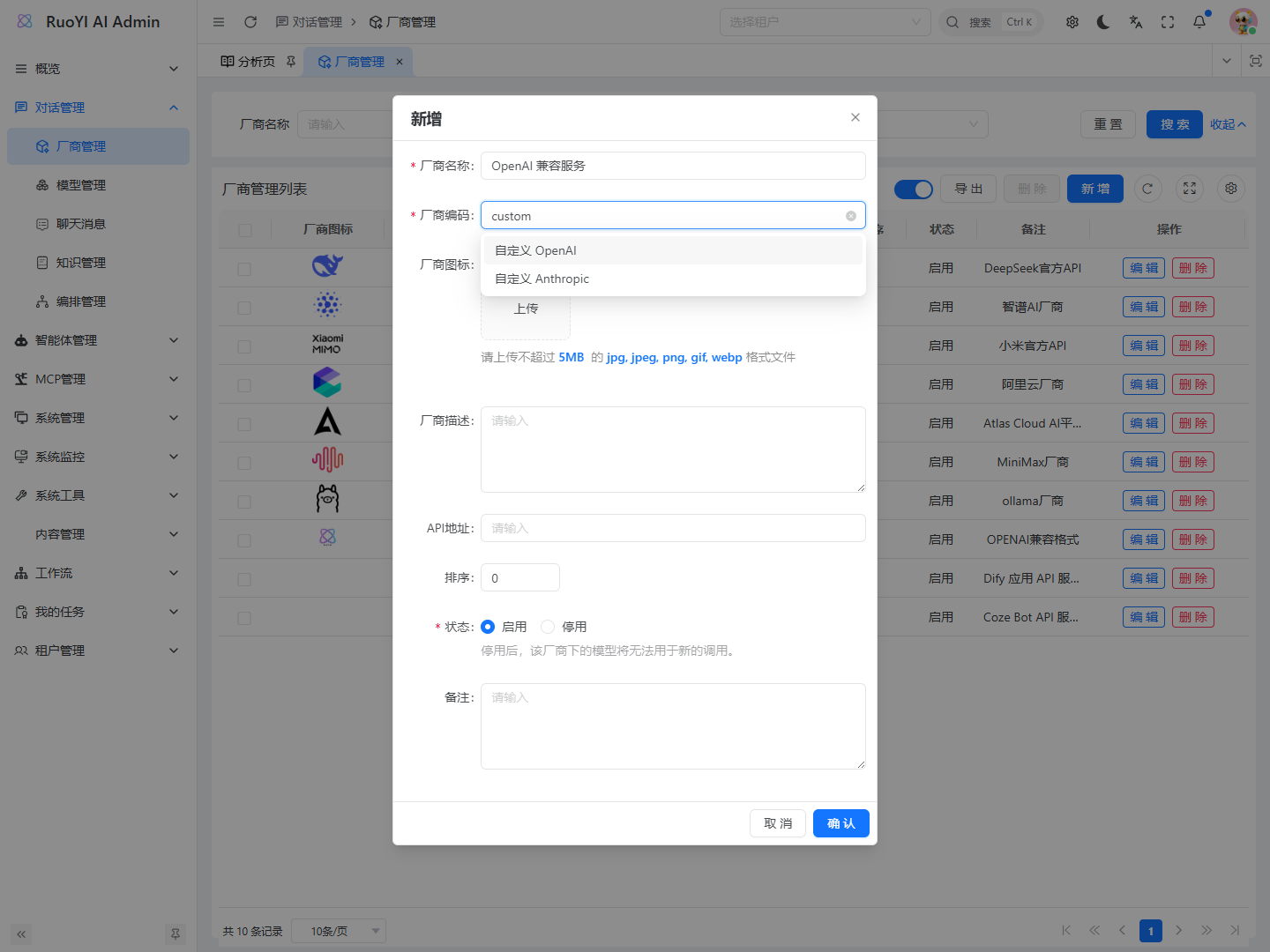Open 编排管理 in the sidebar

point(97,301)
